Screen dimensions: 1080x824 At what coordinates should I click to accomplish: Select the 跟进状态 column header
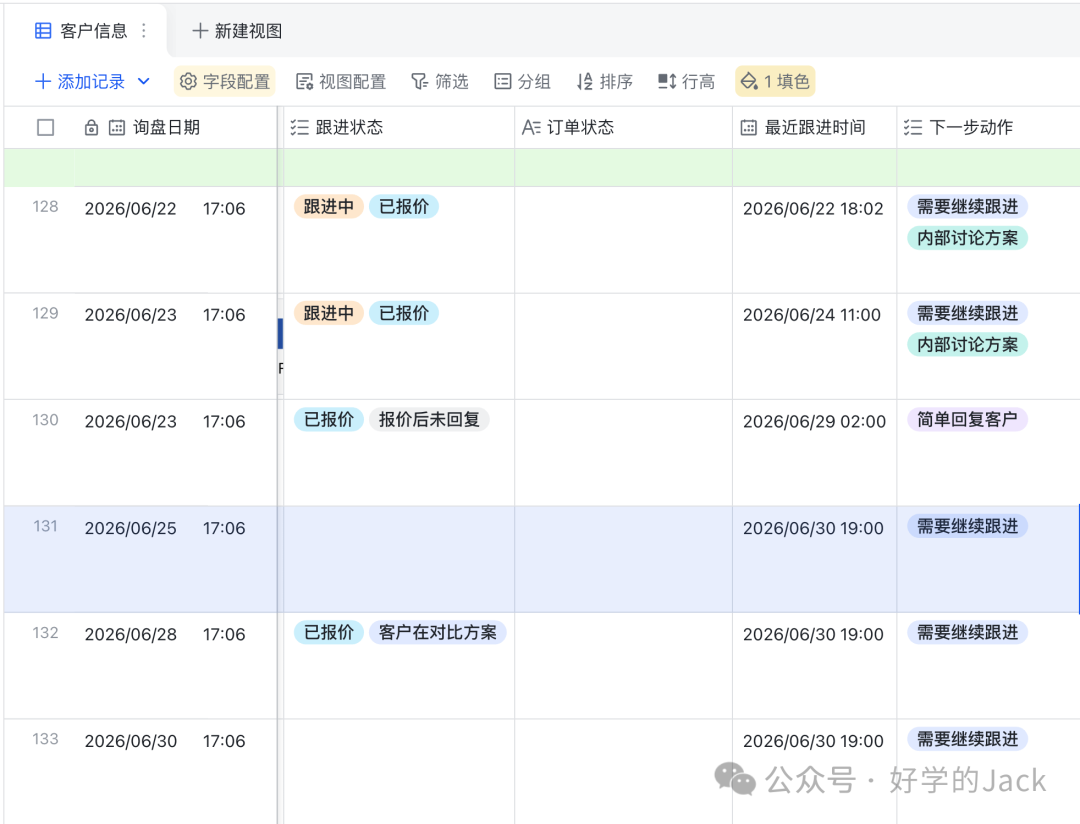399,127
